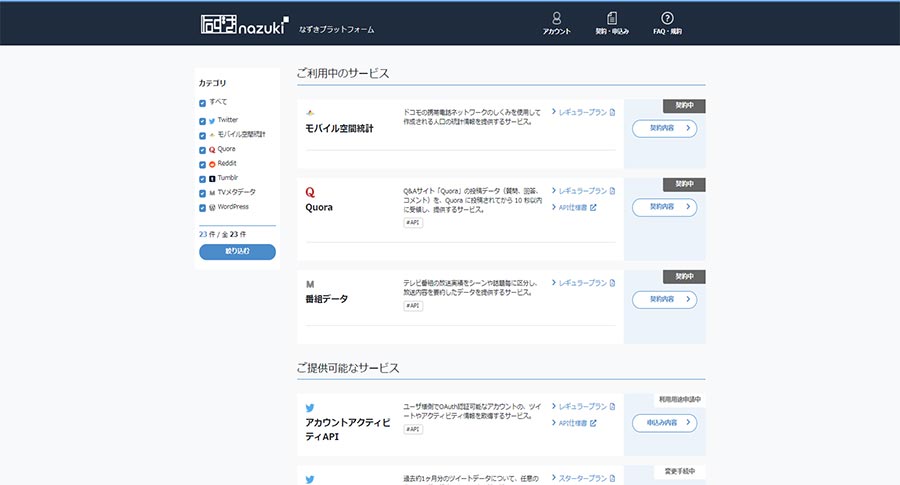
Task: Open the 契約・申込み document icon
Action: coord(612,18)
